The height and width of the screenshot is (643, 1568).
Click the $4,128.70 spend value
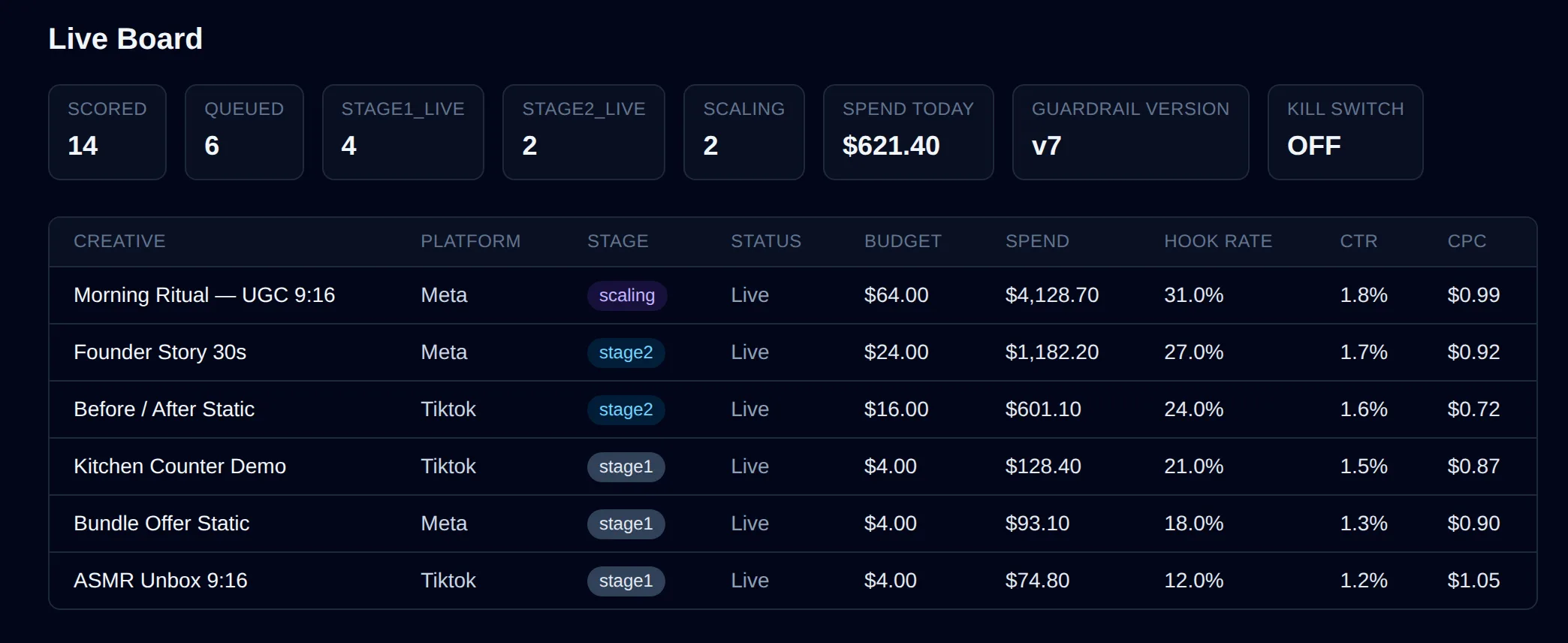pyautogui.click(x=1052, y=295)
